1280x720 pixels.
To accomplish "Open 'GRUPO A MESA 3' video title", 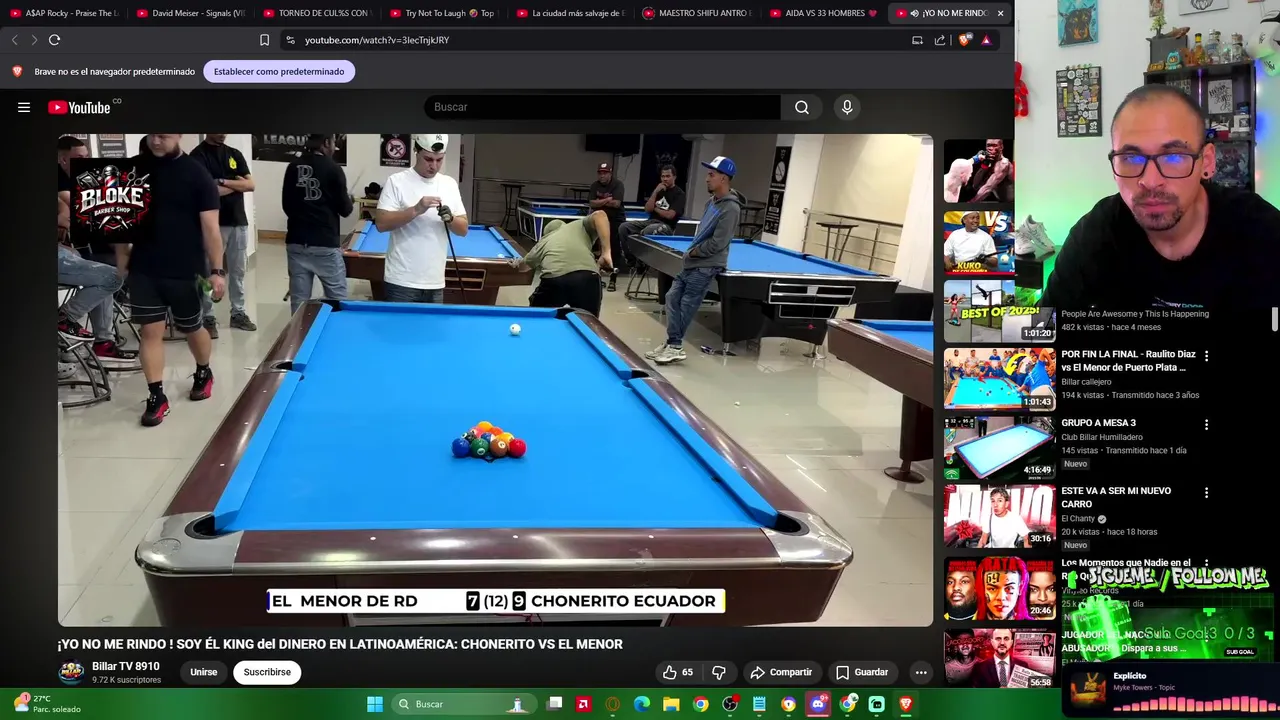I will (x=1098, y=423).
